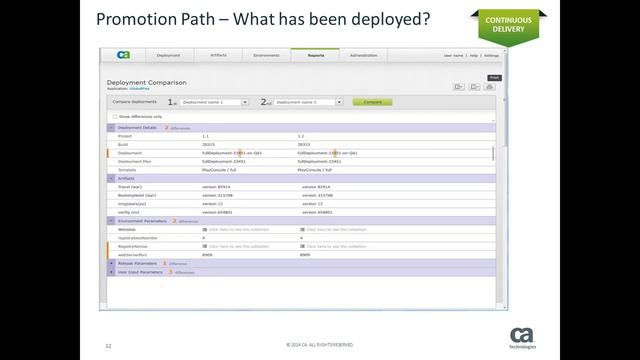
Task: Click the comparison table's inner scrollbar
Action: tap(493, 153)
